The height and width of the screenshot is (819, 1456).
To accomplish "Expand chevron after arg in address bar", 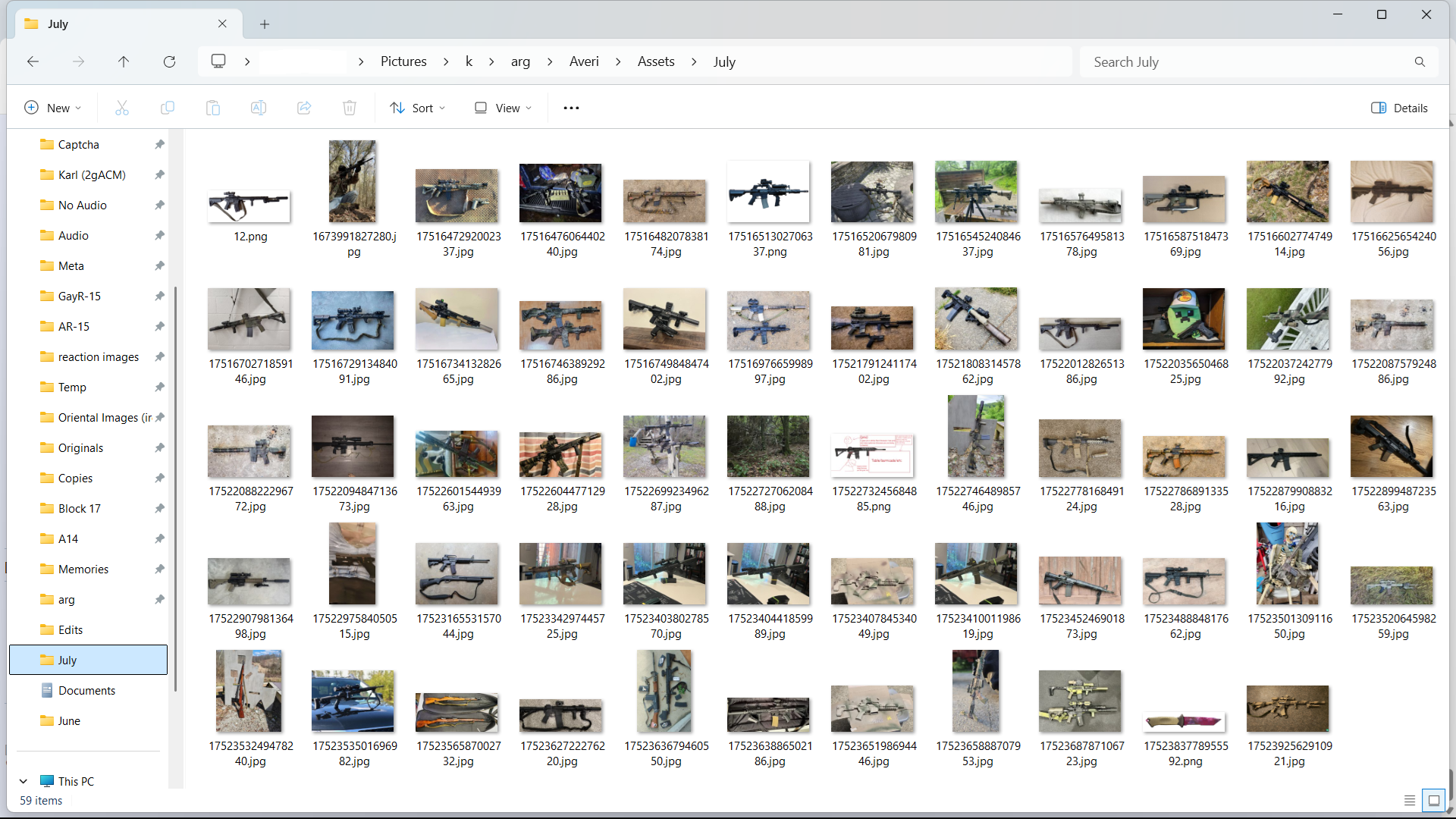I will (550, 61).
